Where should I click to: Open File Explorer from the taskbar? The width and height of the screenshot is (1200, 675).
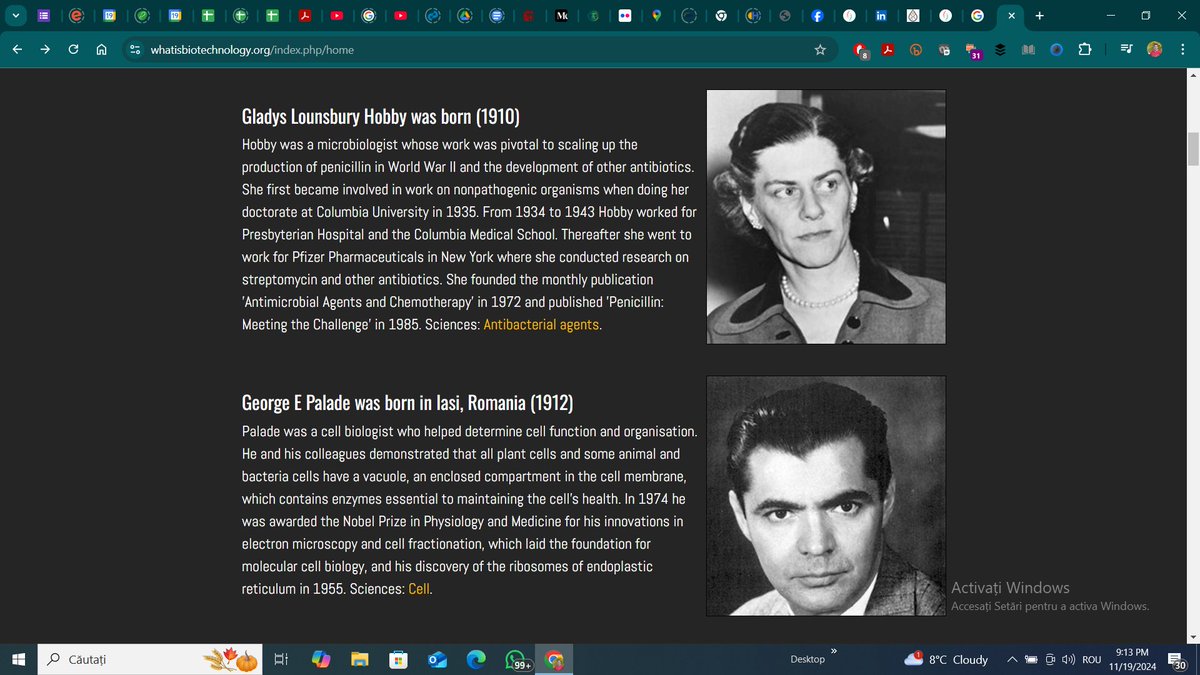(x=360, y=659)
